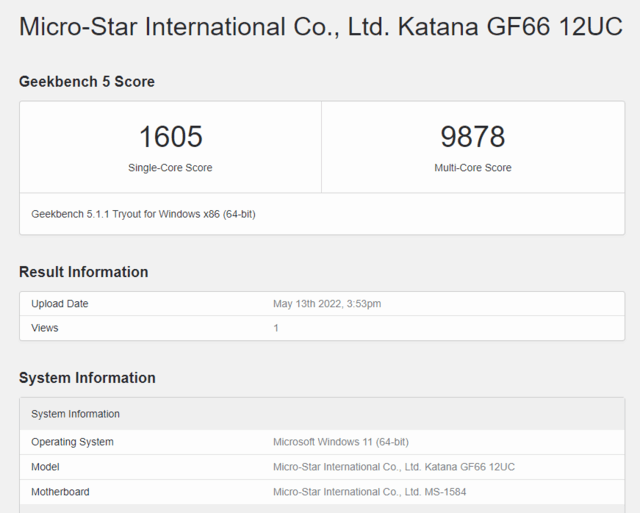Click the Geekbench 5 Score heading
640x513 pixels.
tap(87, 82)
